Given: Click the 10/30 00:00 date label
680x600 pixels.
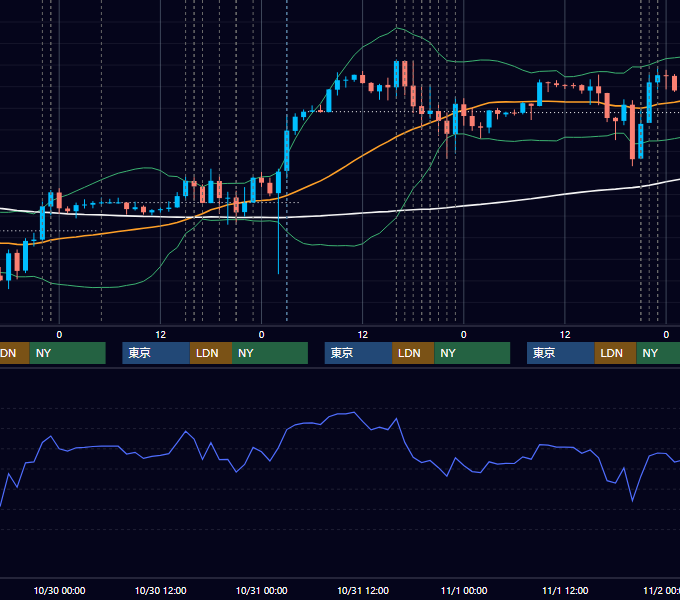Looking at the screenshot, I should pyautogui.click(x=59, y=590).
